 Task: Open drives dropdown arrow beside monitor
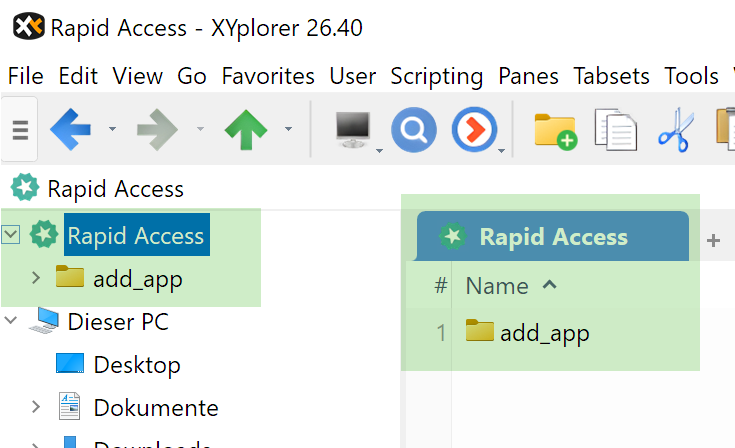pyautogui.click(x=379, y=150)
